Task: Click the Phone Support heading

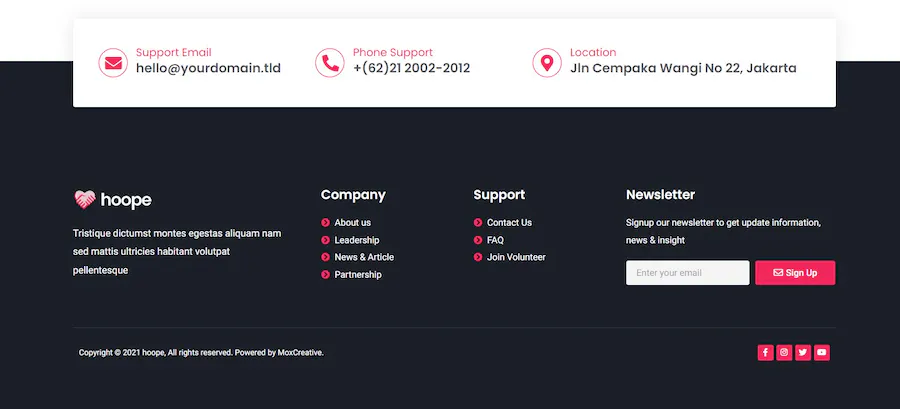Action: (393, 52)
